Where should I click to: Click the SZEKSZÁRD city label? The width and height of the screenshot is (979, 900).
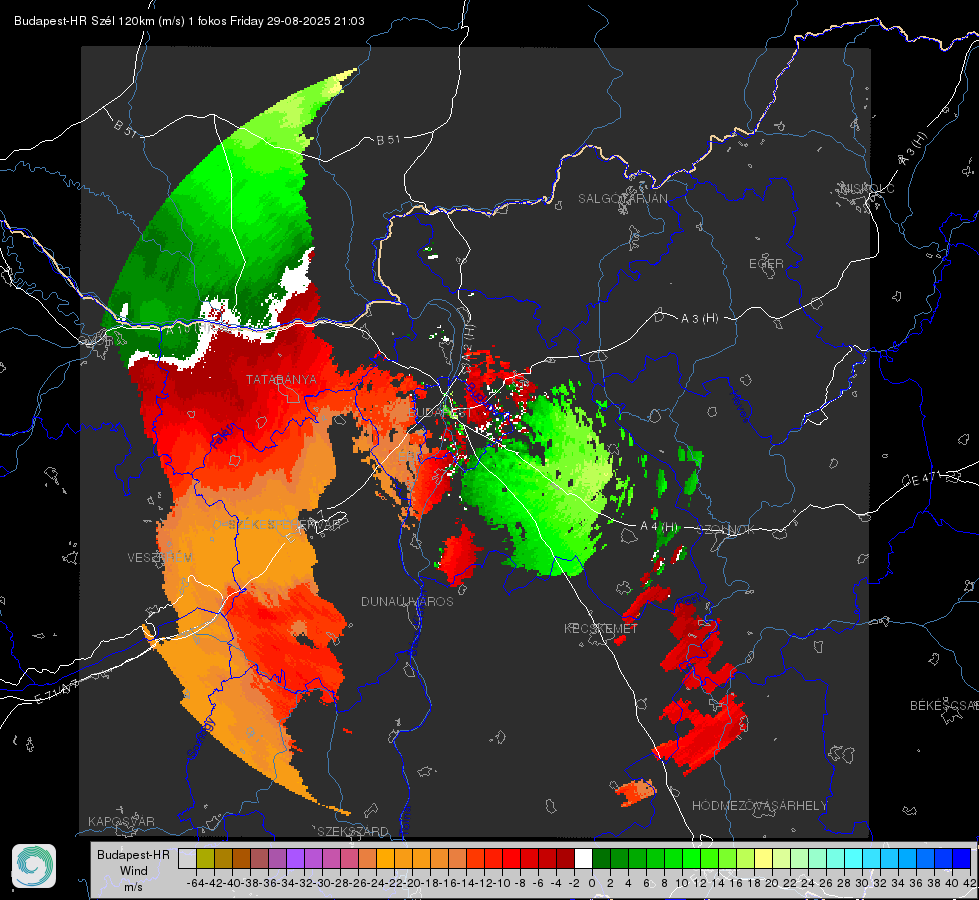[x=353, y=831]
